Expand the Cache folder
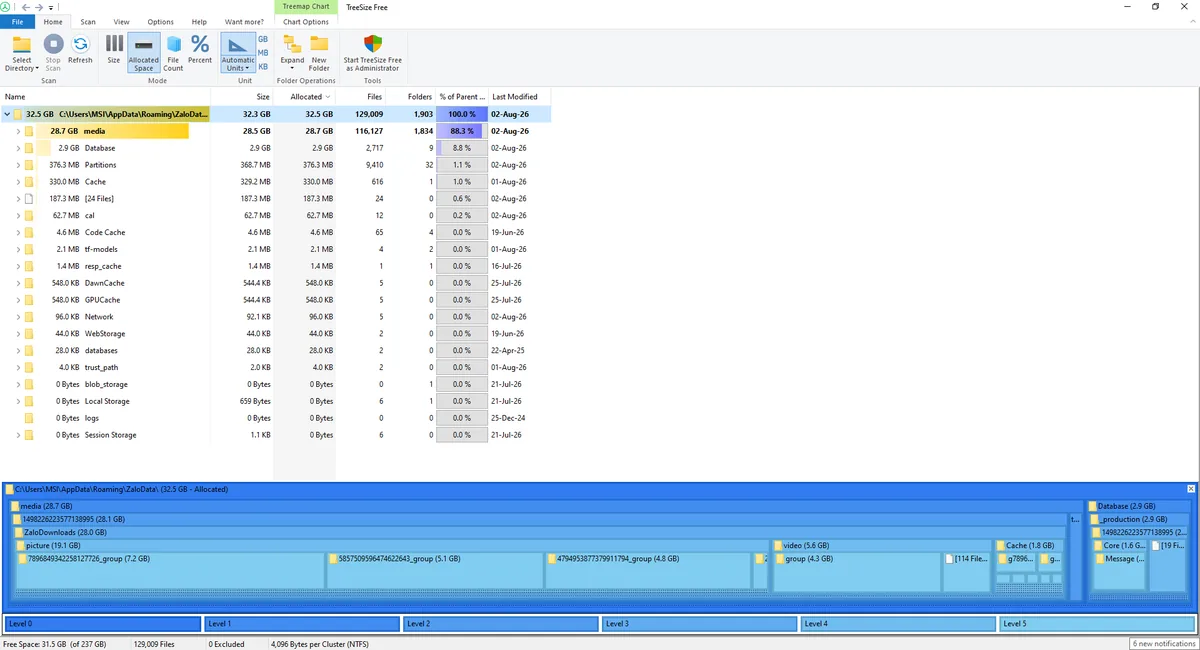This screenshot has height=650, width=1200. (18, 182)
